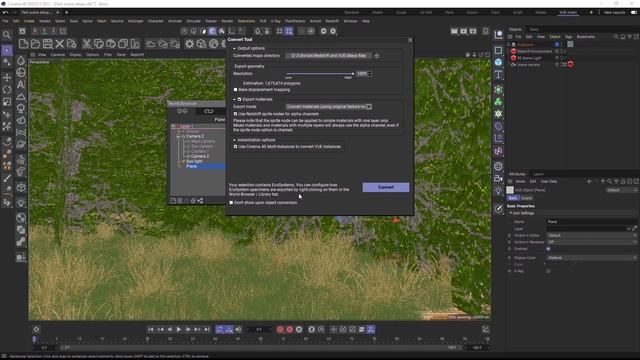Open the search magnifier in the left toolbar
640x360 pixels.
(x=7, y=35)
